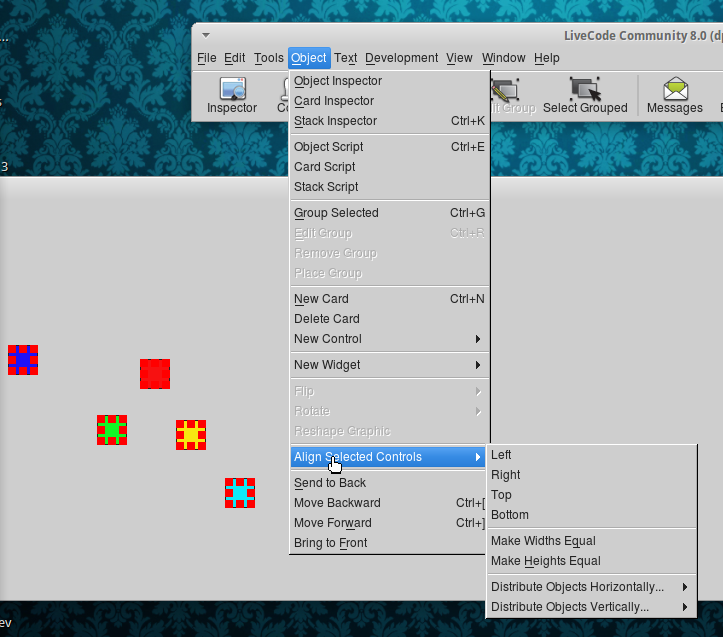Select the cyan square graphic
This screenshot has width=723, height=637.
(240, 493)
